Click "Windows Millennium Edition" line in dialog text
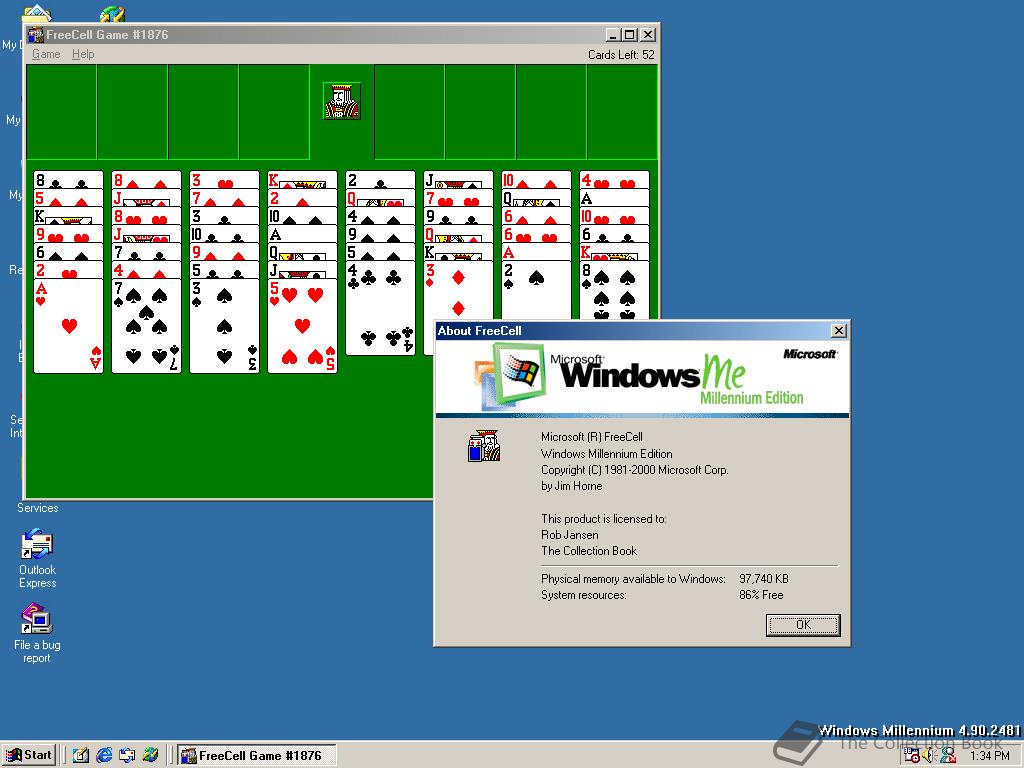The height and width of the screenshot is (768, 1024). click(607, 453)
